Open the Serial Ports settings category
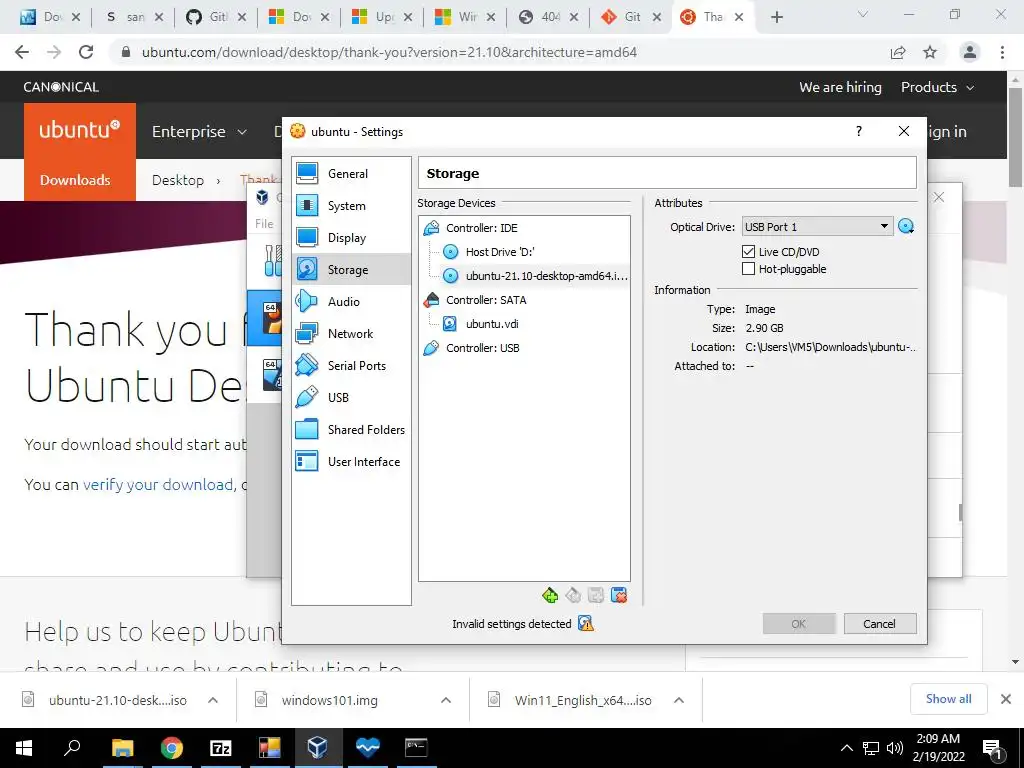This screenshot has height=768, width=1024. [351, 365]
